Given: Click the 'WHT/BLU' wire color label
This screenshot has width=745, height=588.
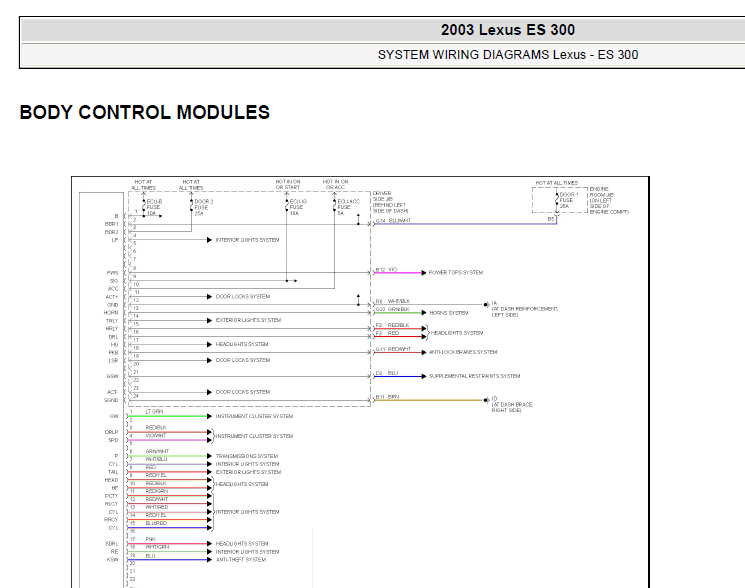Looking at the screenshot, I should click(156, 459).
